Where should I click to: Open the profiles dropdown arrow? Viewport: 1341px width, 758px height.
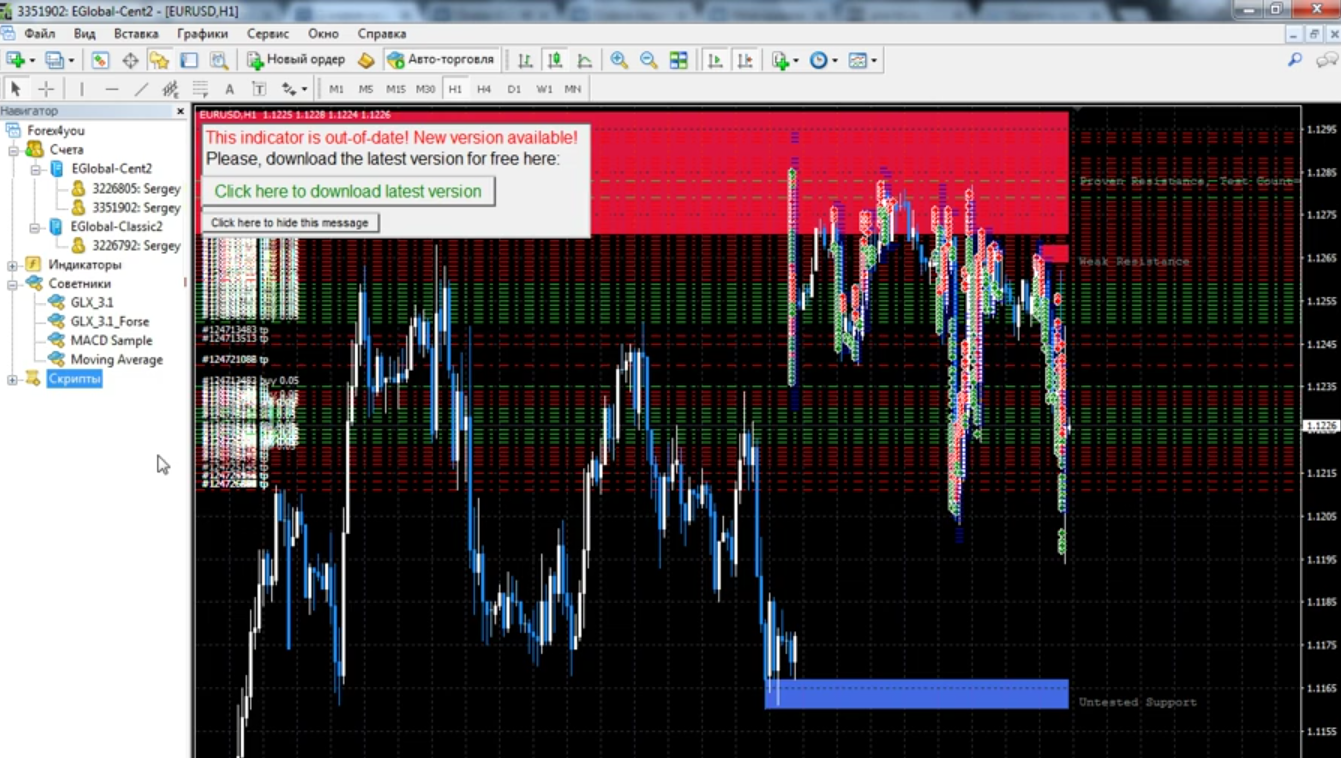click(x=71, y=61)
